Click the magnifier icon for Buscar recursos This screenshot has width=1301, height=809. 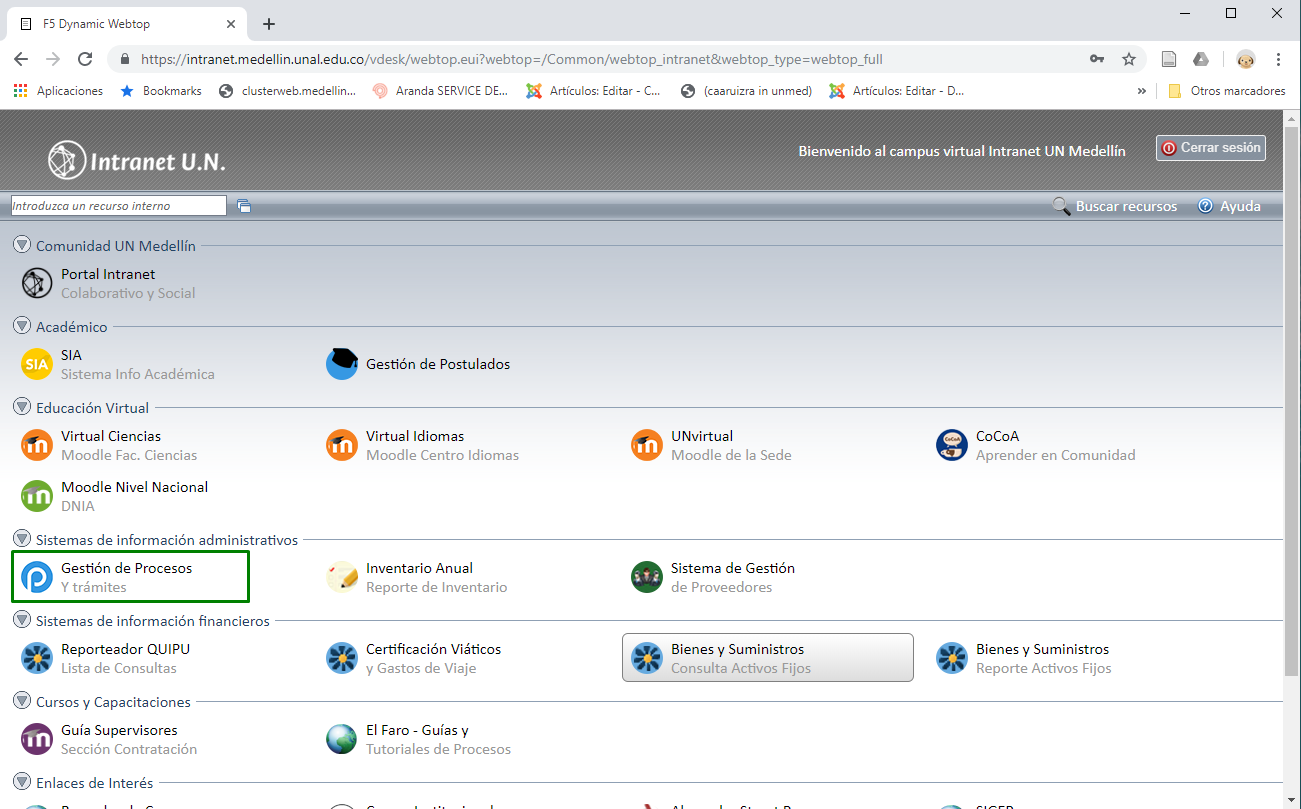tap(1061, 206)
